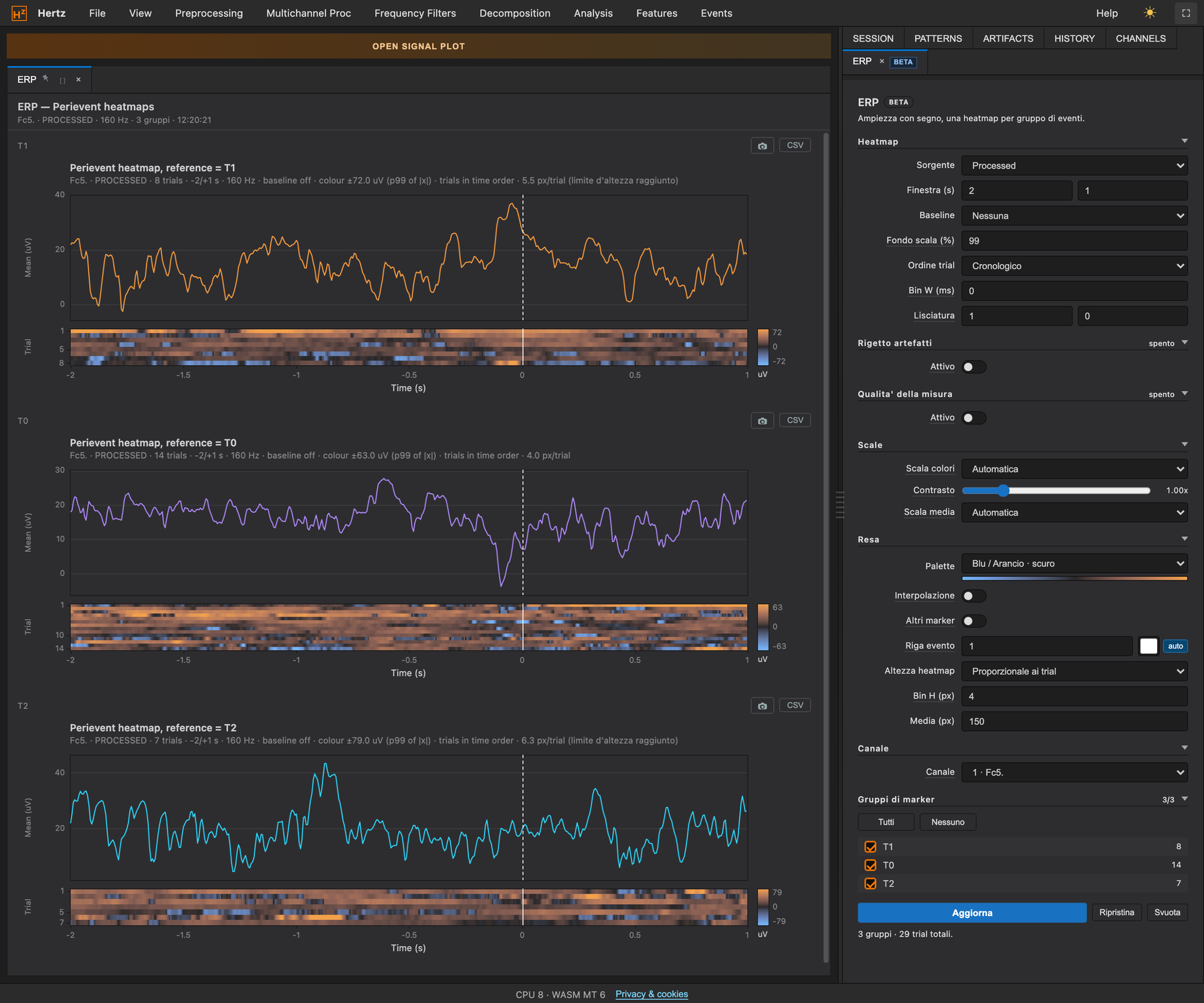The height and width of the screenshot is (1003, 1204).
Task: Expand the Rigetto artefatti section
Action: pos(1185,342)
